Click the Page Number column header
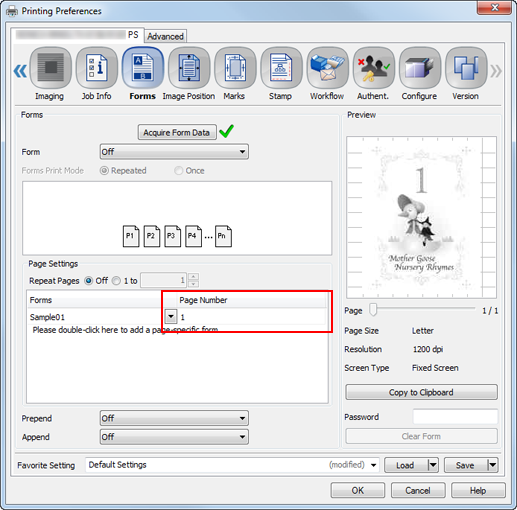Image resolution: width=517 pixels, height=510 pixels. (x=251, y=300)
